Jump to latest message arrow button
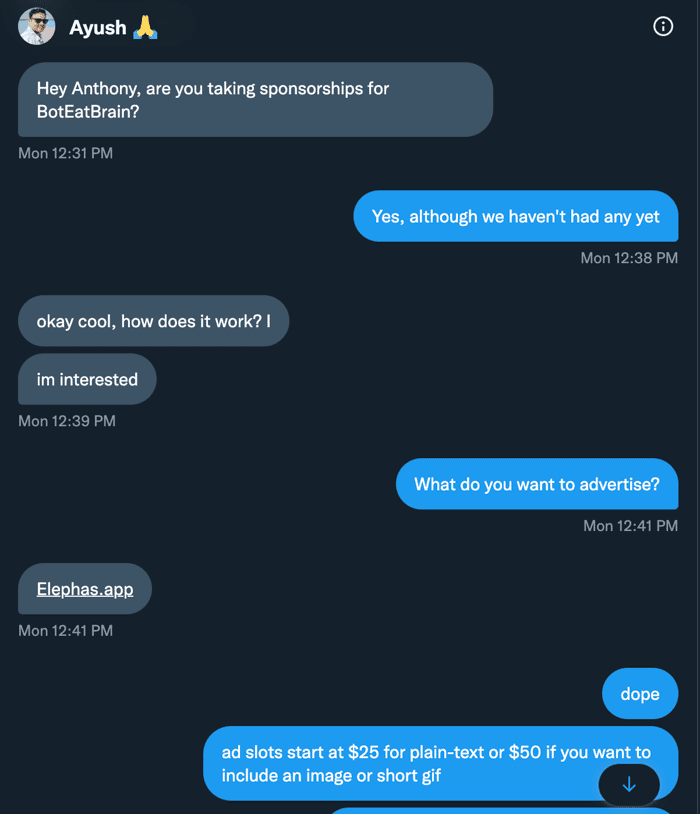This screenshot has height=814, width=700. pyautogui.click(x=629, y=784)
